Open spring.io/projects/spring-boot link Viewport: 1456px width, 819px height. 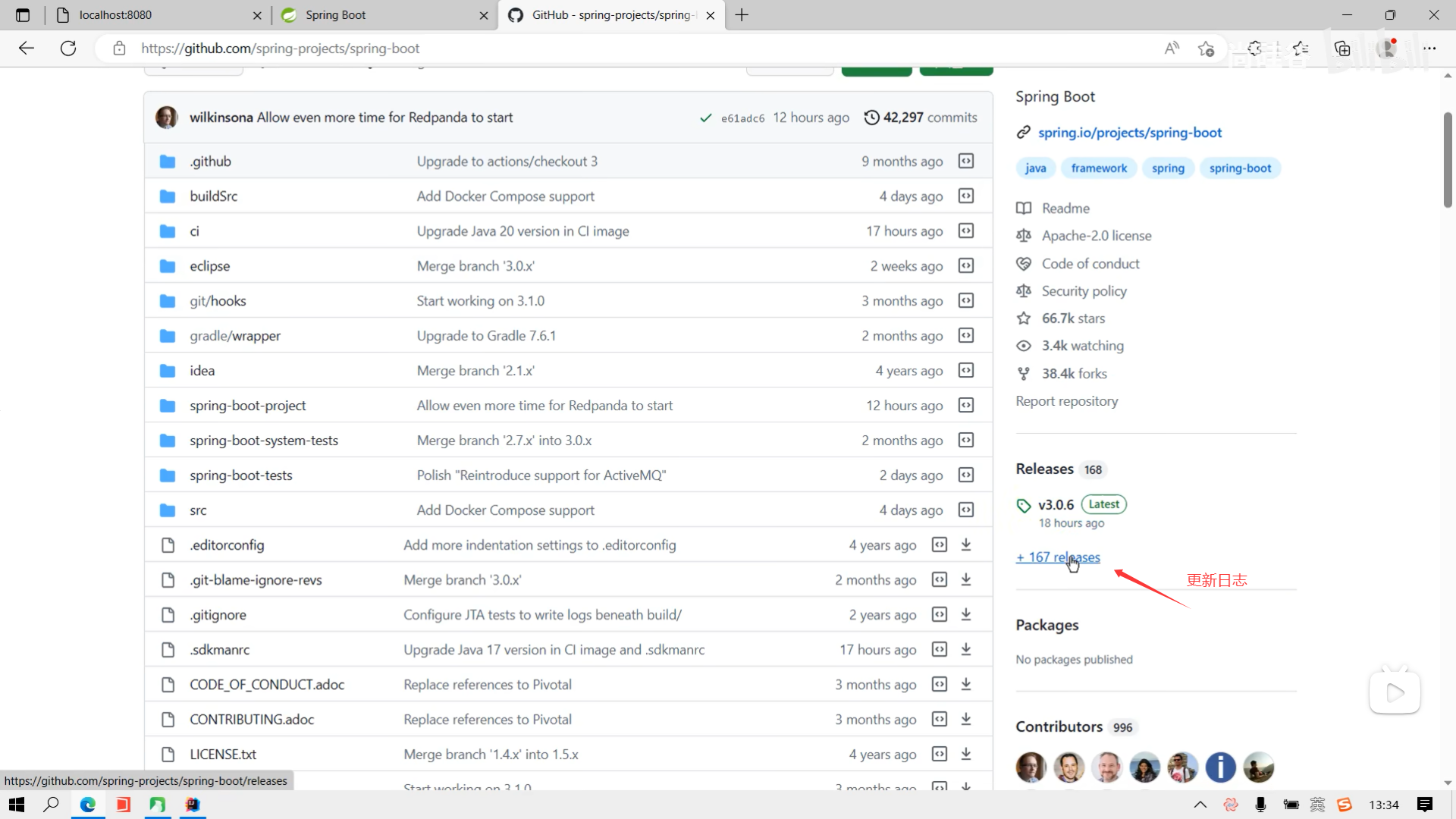pyautogui.click(x=1129, y=133)
